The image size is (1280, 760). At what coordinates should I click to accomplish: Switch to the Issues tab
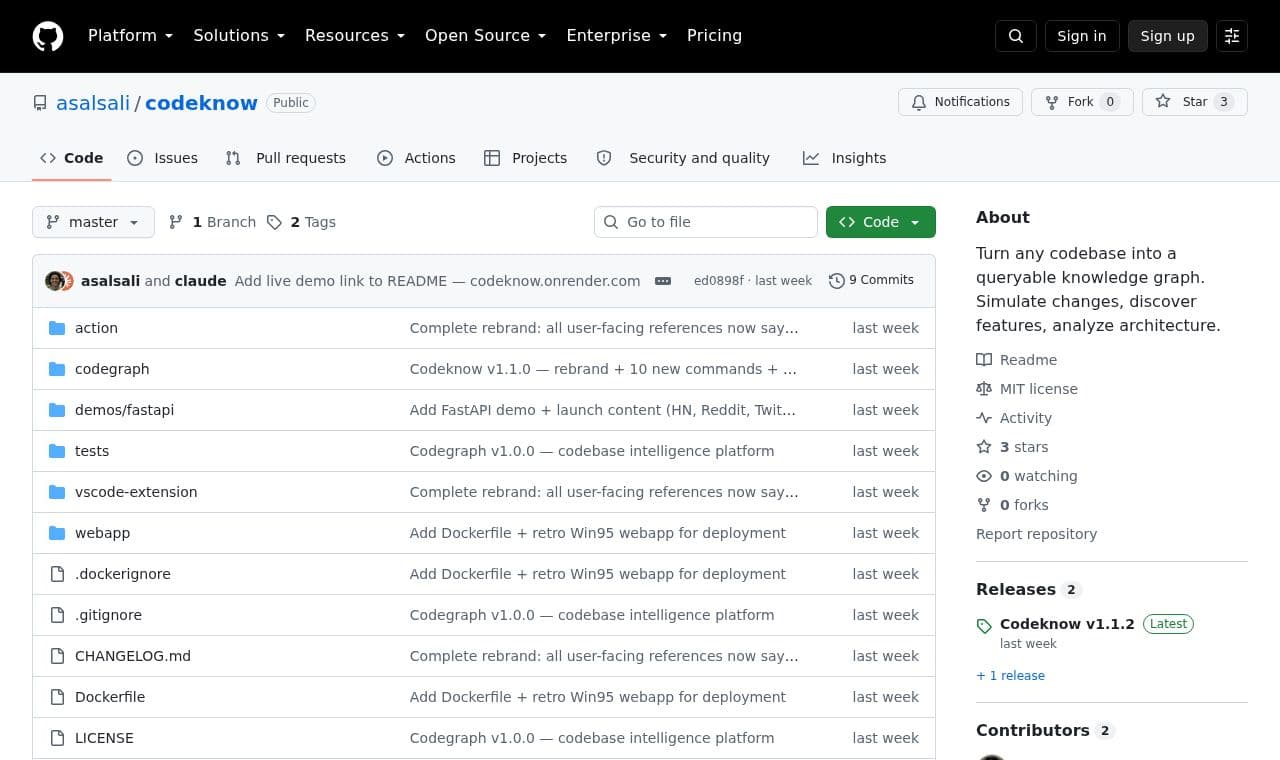pos(163,158)
